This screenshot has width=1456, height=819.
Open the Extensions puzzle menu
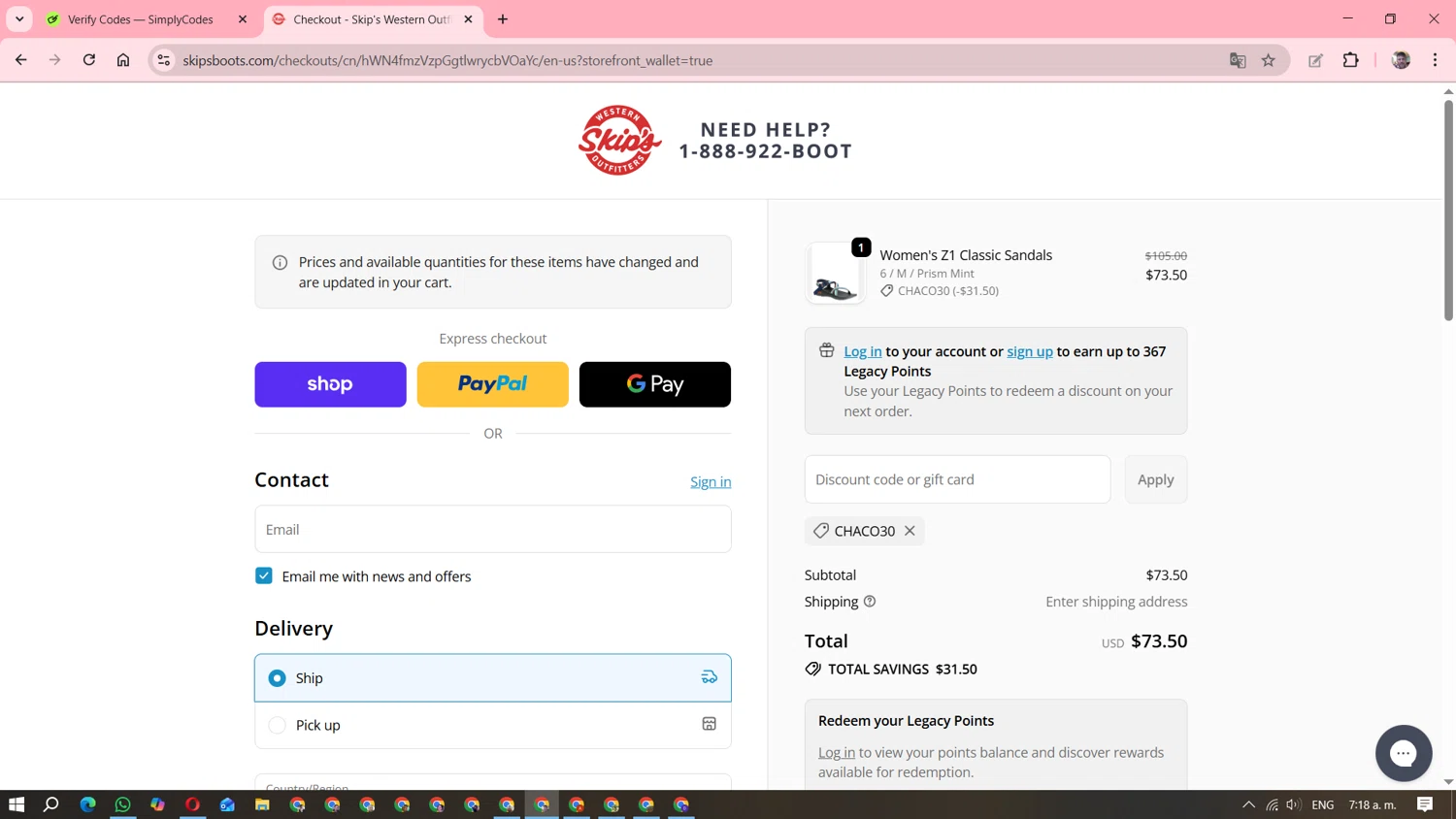coord(1351,60)
